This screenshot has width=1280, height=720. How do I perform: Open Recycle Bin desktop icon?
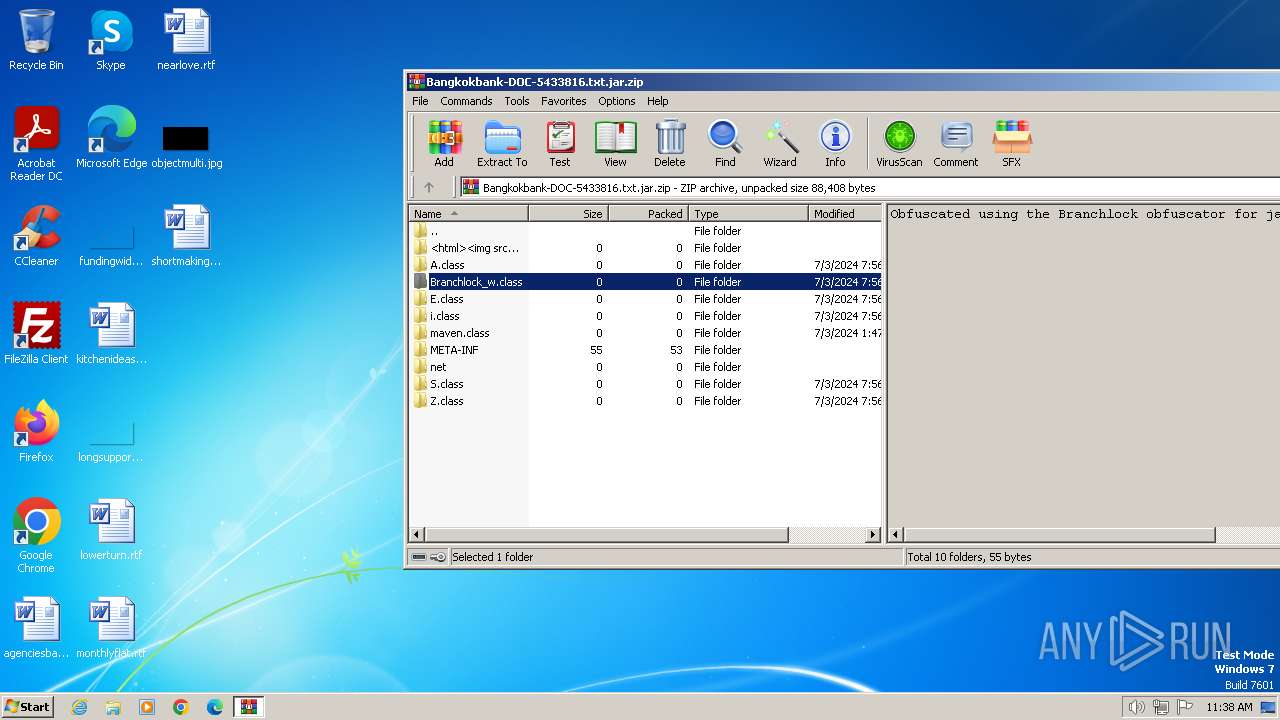point(36,40)
